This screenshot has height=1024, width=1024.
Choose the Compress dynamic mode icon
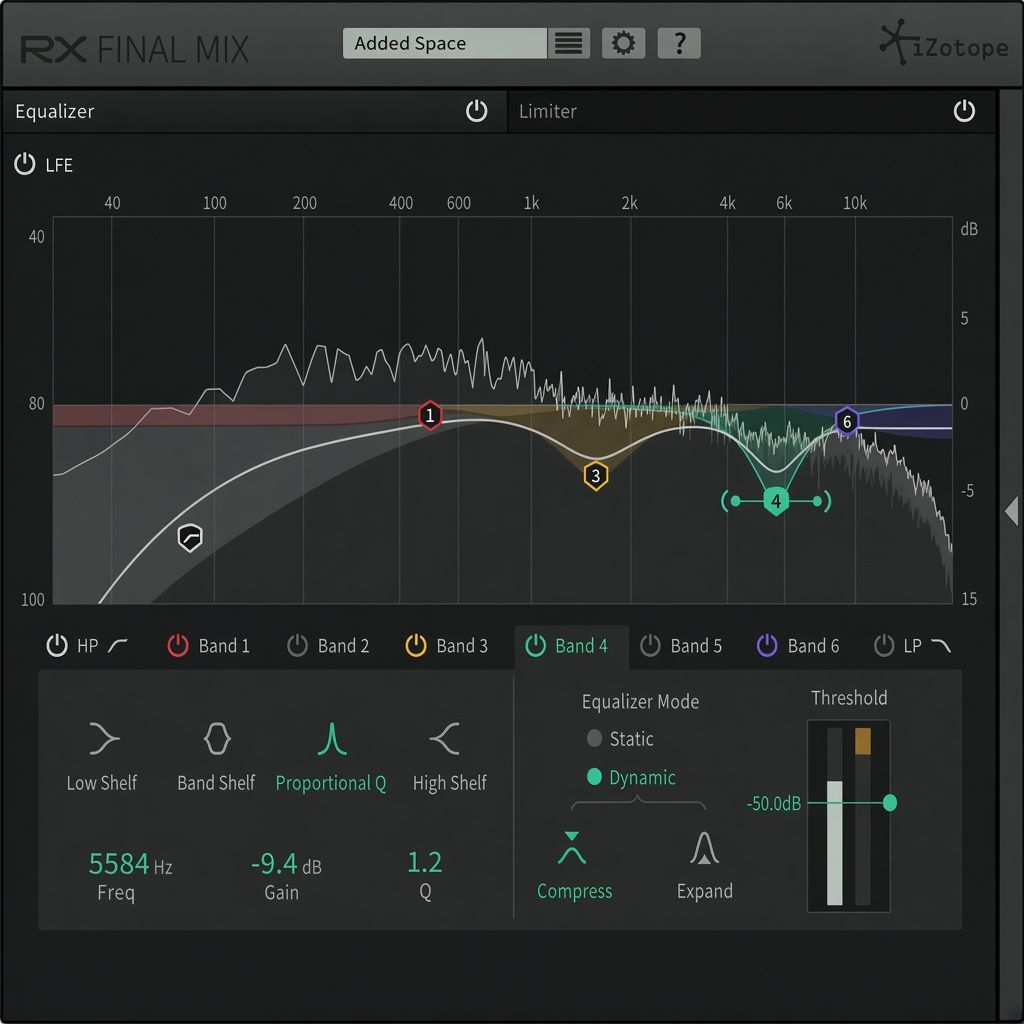click(x=572, y=848)
